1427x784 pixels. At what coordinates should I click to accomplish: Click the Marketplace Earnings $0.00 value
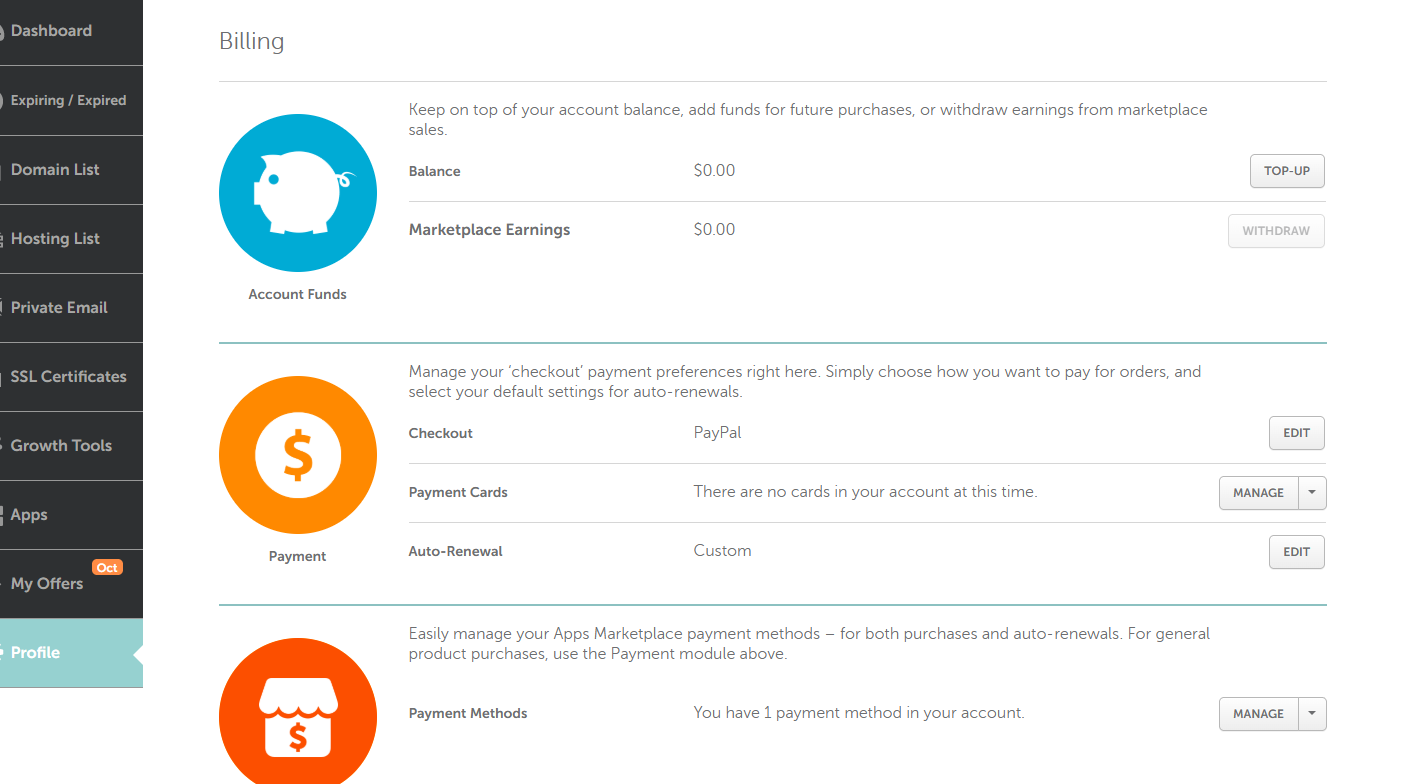pyautogui.click(x=714, y=229)
